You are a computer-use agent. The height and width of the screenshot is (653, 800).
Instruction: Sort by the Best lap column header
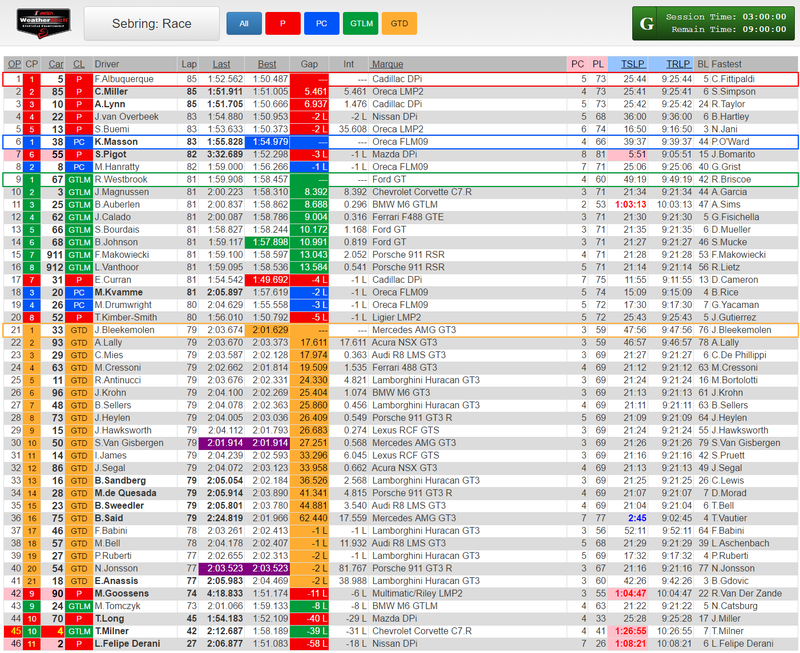(x=267, y=64)
